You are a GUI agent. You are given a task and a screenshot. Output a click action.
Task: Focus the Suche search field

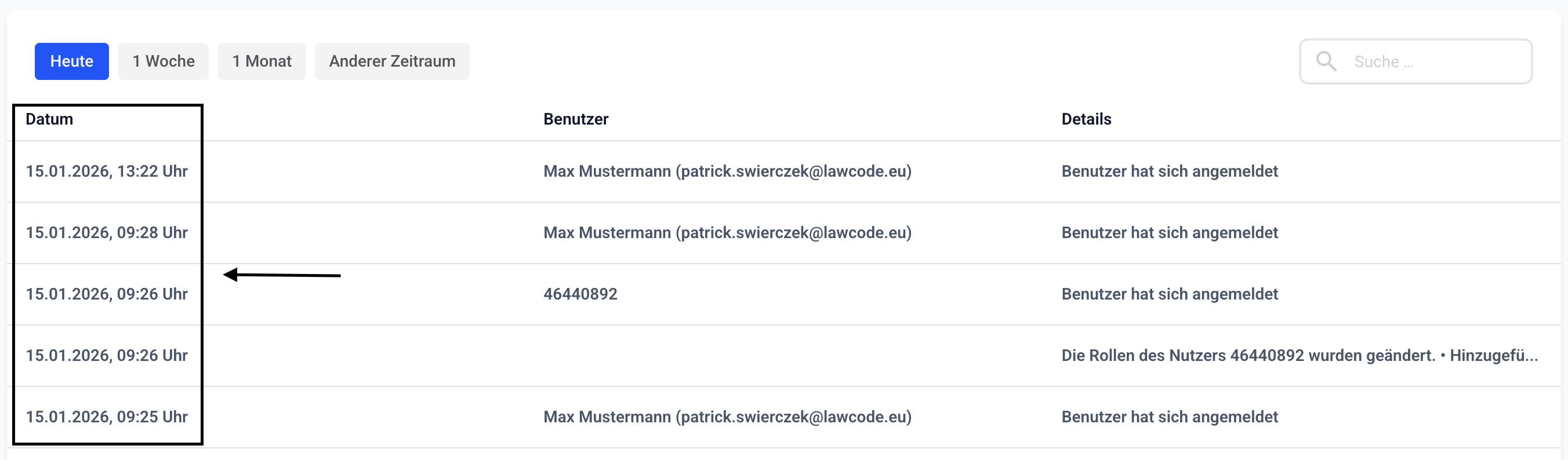click(1436, 61)
